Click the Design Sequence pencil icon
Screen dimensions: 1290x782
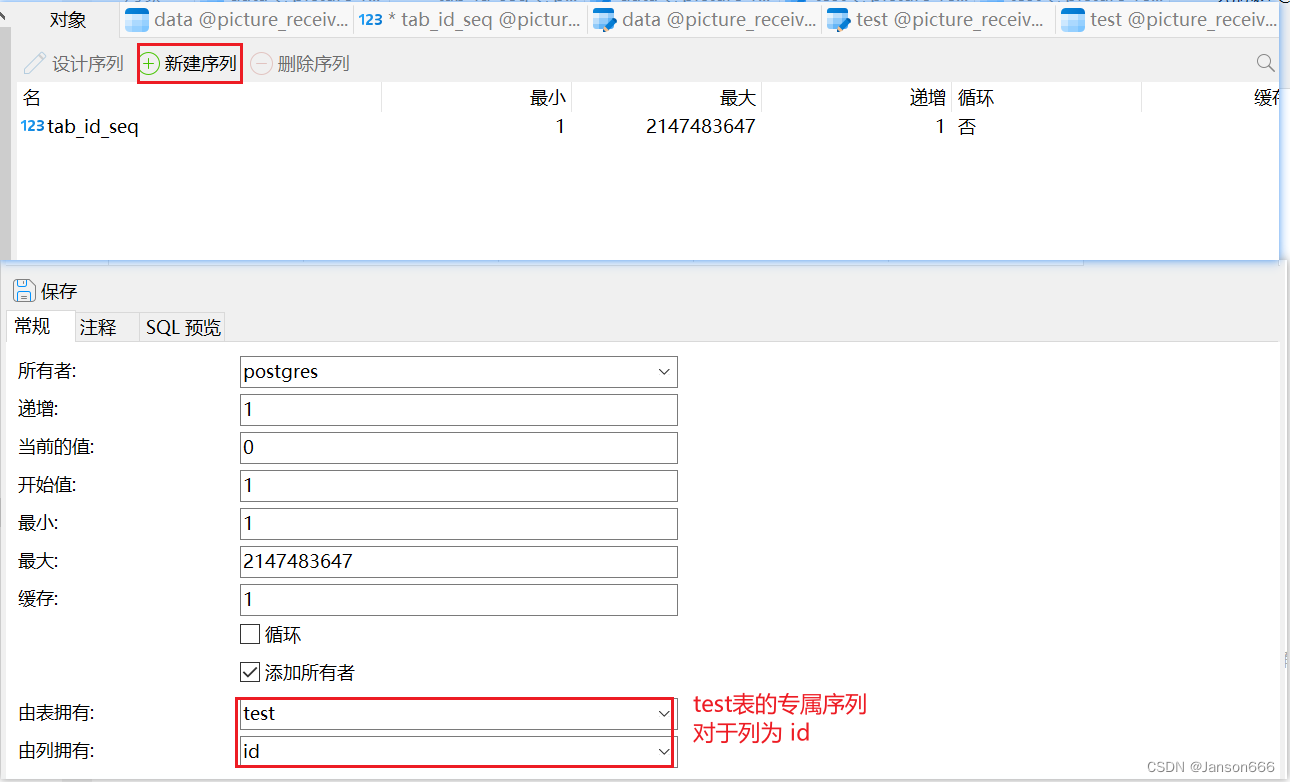[x=35, y=64]
